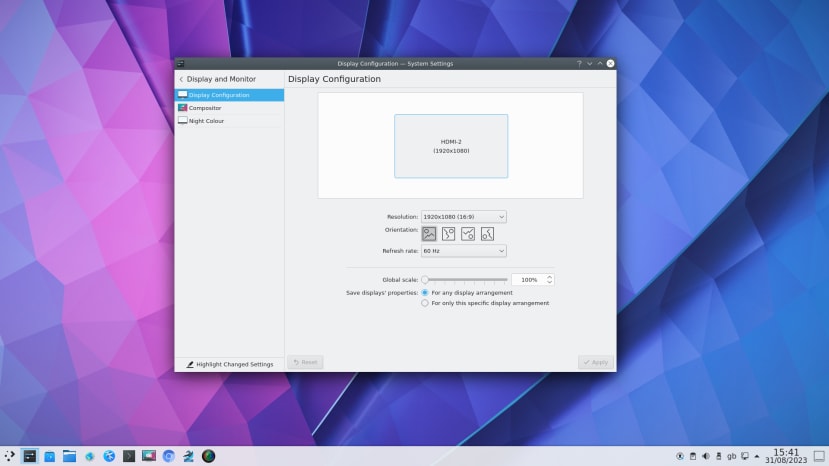Open the application launcher in the taskbar
Image resolution: width=829 pixels, height=466 pixels.
click(10, 456)
